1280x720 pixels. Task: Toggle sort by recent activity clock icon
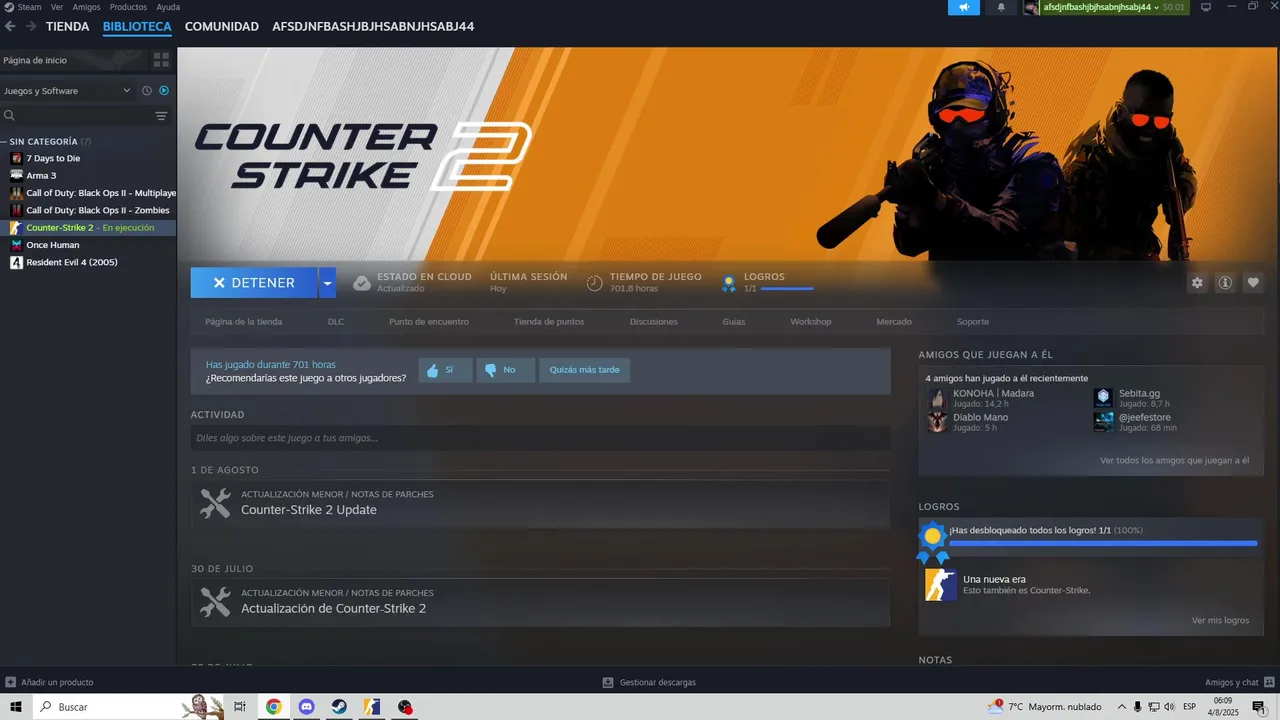[147, 91]
